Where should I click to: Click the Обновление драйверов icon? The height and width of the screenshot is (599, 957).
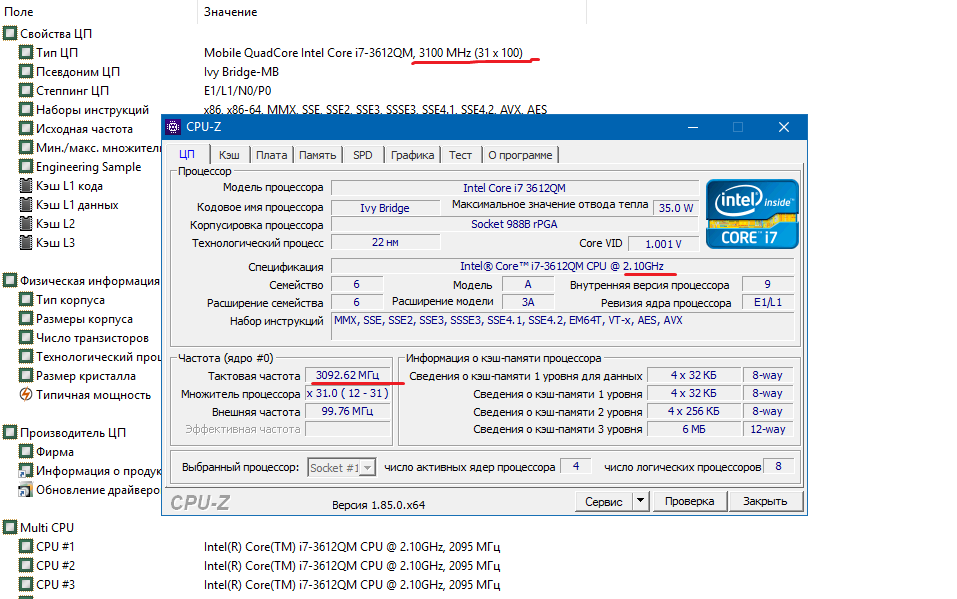pyautogui.click(x=26, y=489)
